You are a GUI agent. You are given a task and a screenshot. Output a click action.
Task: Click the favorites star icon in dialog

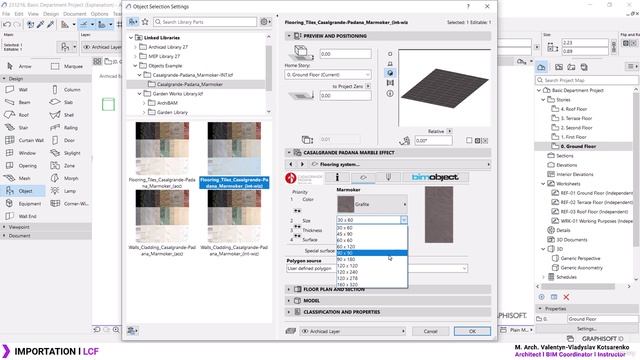145,22
